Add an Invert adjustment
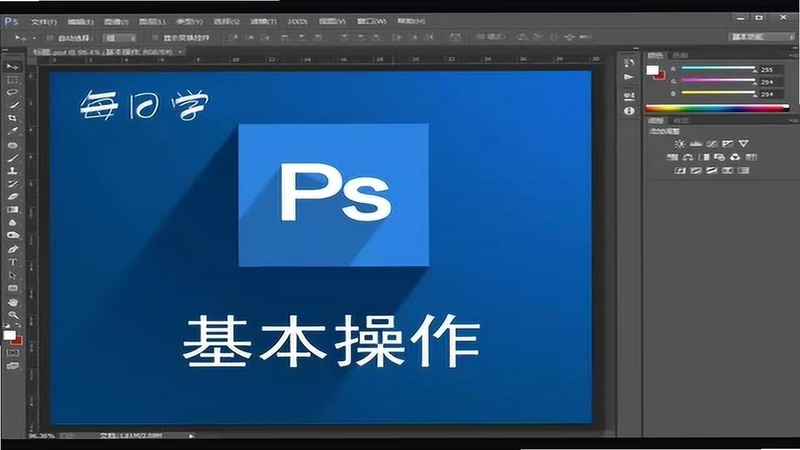 (680, 170)
